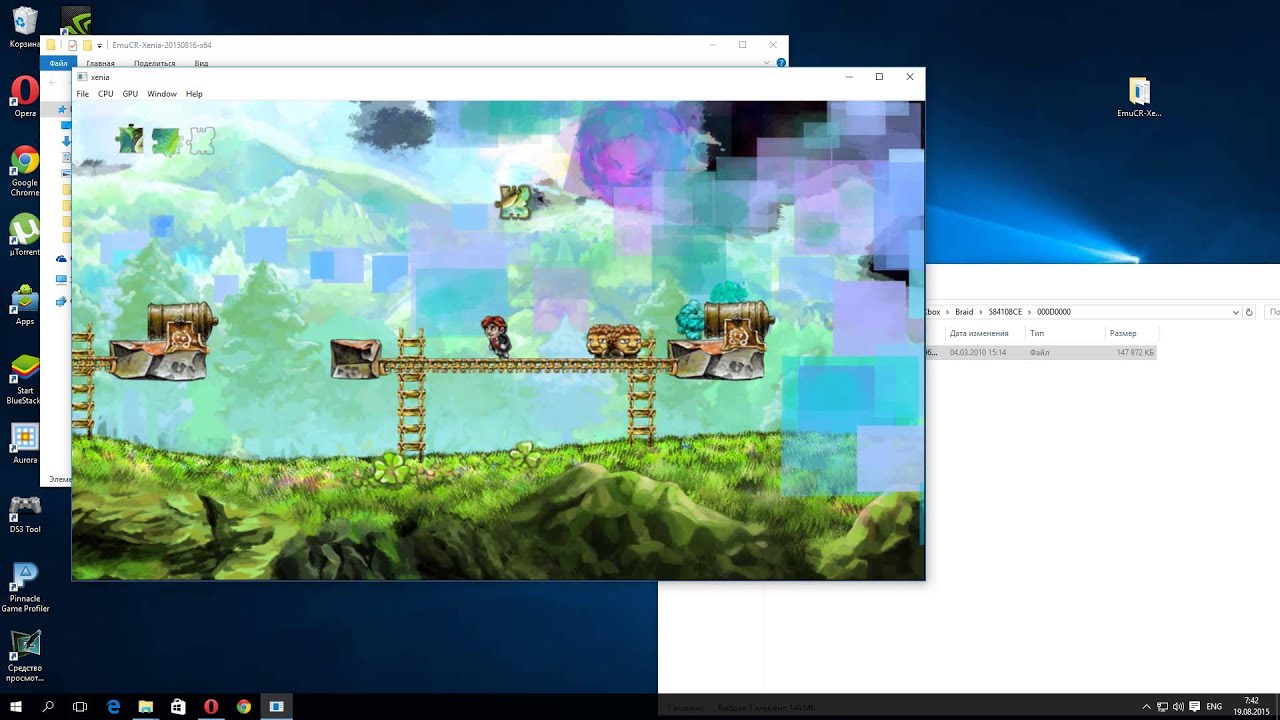This screenshot has width=1280, height=720.
Task: Switch to the Поделиться ribbon tab
Action: point(154,63)
